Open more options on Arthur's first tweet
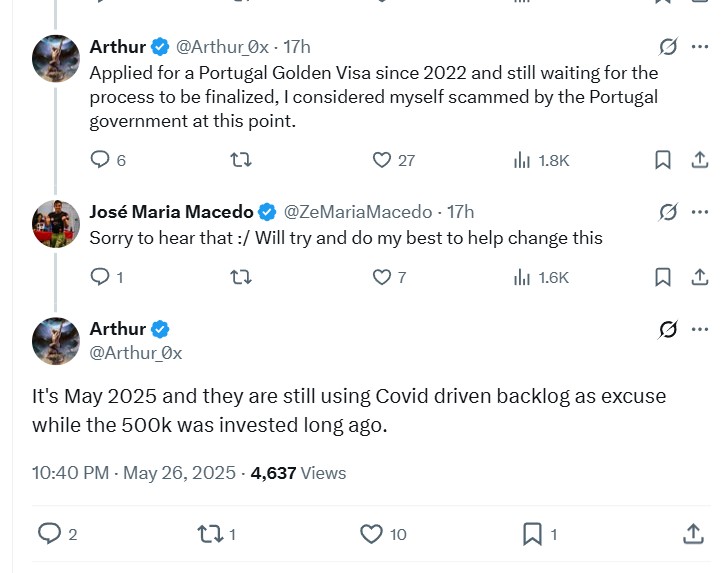Screen dimensions: 726x573 [x=701, y=46]
